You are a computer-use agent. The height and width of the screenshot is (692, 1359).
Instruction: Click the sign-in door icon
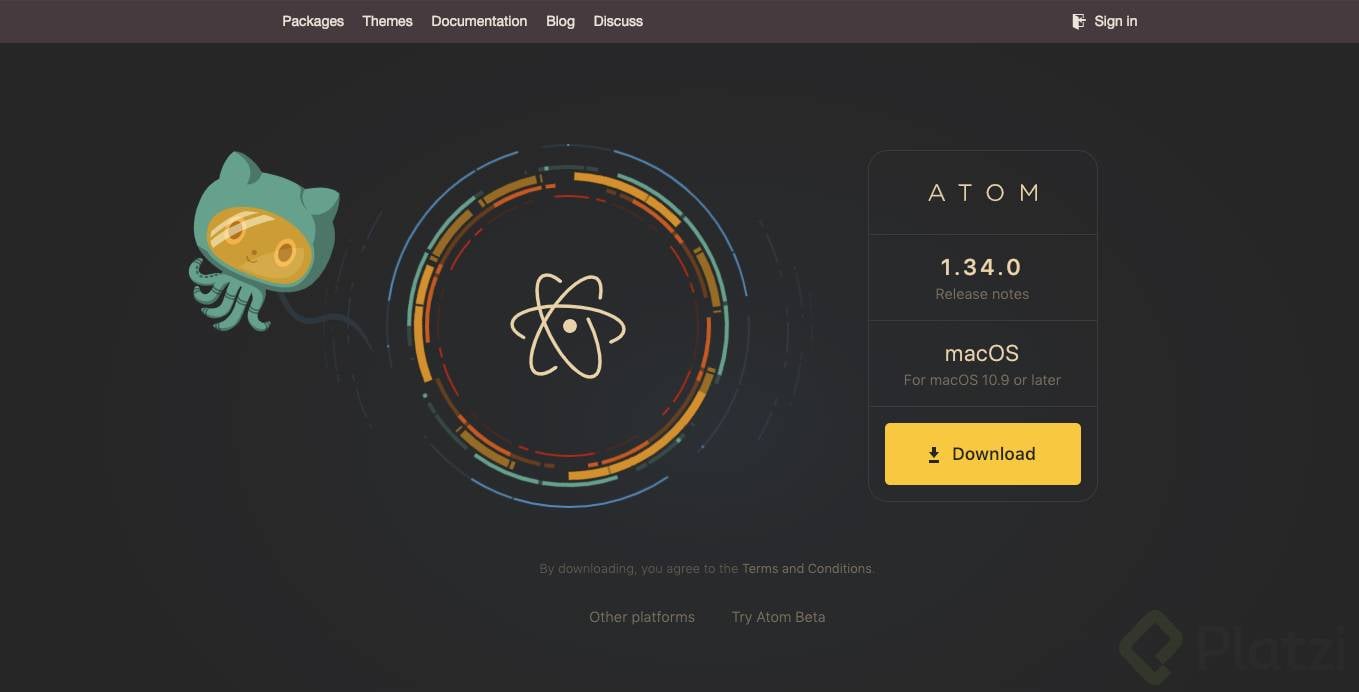[x=1078, y=21]
